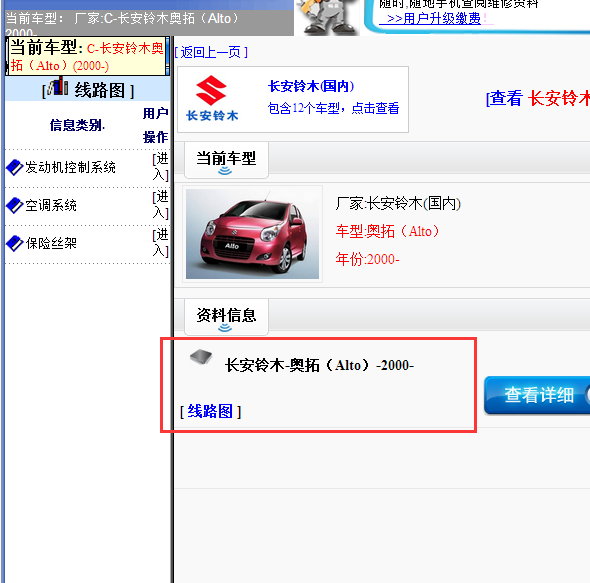Click the 当前车型 C-长安铃木奥拓 yellow box
The height and width of the screenshot is (583, 590).
pos(87,56)
